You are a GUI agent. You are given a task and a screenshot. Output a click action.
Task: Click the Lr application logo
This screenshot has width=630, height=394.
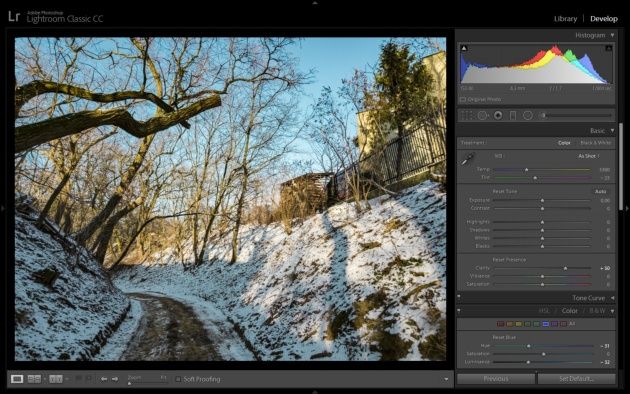click(x=14, y=16)
